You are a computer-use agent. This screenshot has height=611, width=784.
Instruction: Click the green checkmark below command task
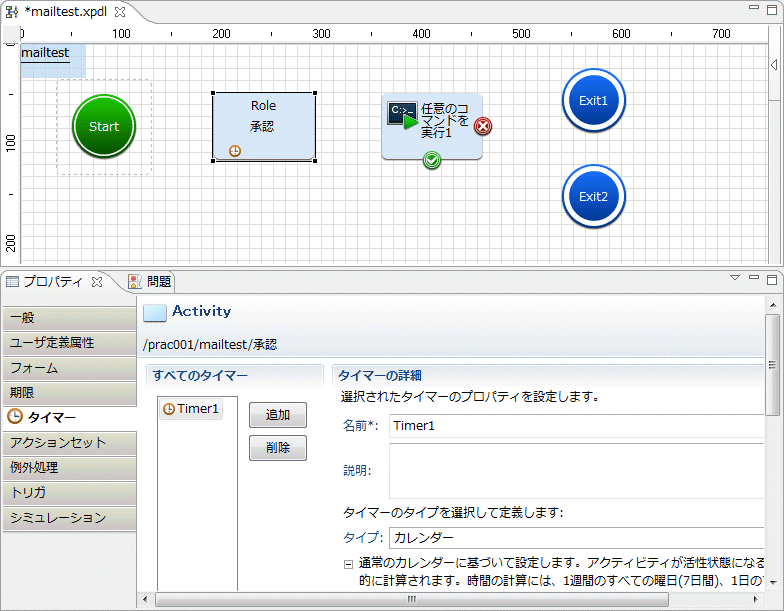pos(432,160)
